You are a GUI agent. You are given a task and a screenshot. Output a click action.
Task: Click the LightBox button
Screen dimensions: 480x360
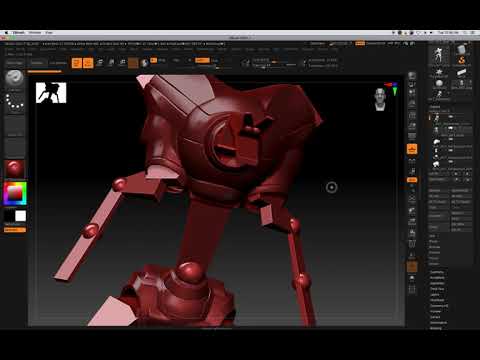pos(14,63)
